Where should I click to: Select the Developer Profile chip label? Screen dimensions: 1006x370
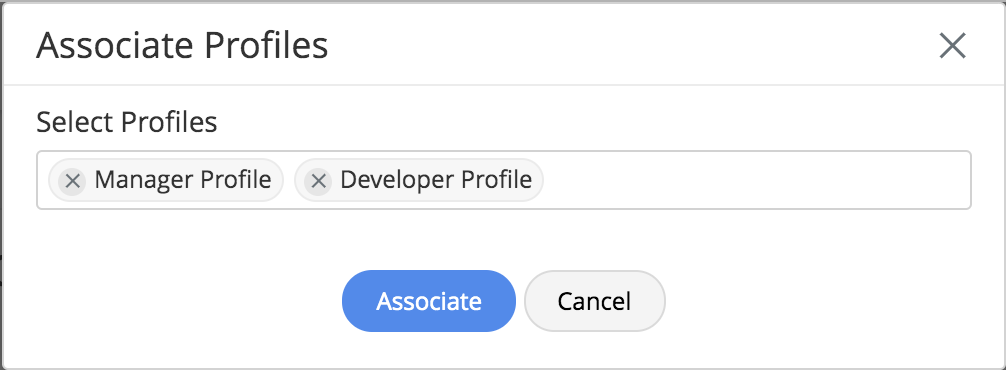coord(436,180)
